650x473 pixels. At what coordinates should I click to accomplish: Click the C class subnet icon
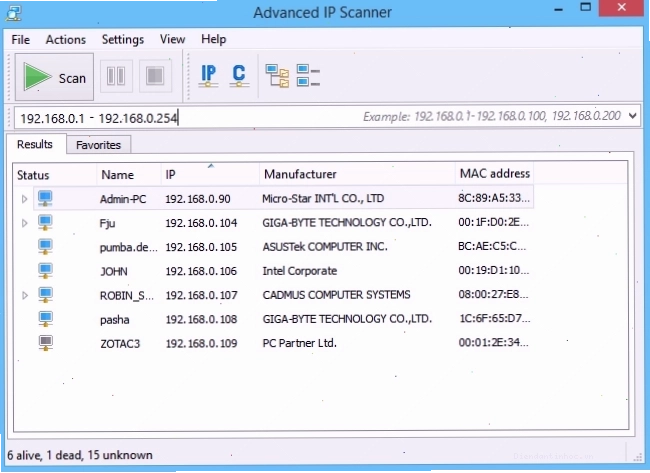[239, 76]
